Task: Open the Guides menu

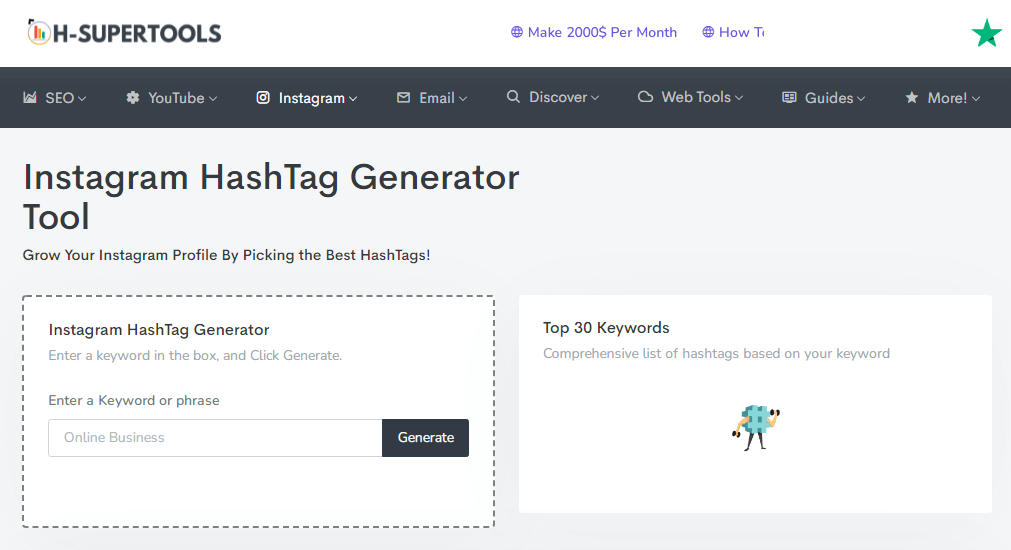Action: (x=829, y=98)
